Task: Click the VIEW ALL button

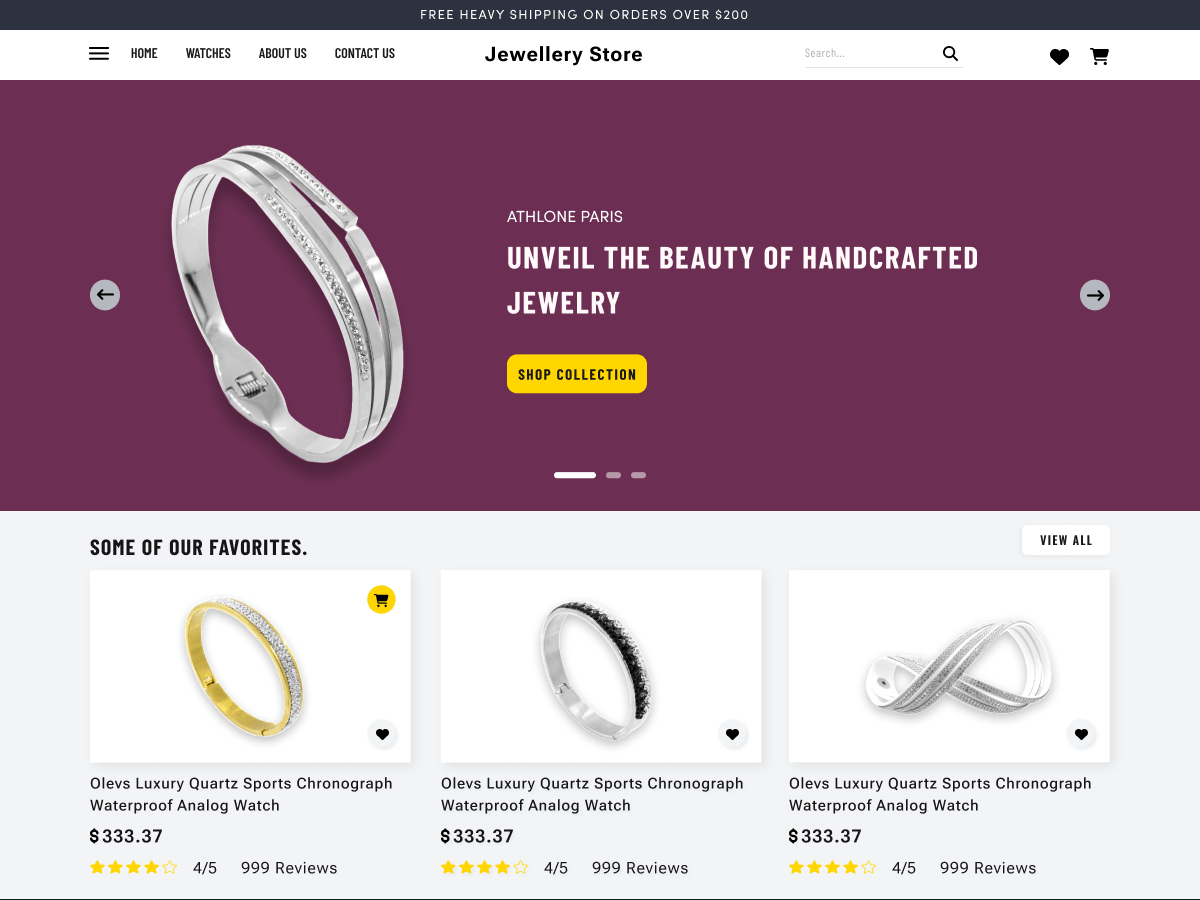Action: tap(1065, 539)
